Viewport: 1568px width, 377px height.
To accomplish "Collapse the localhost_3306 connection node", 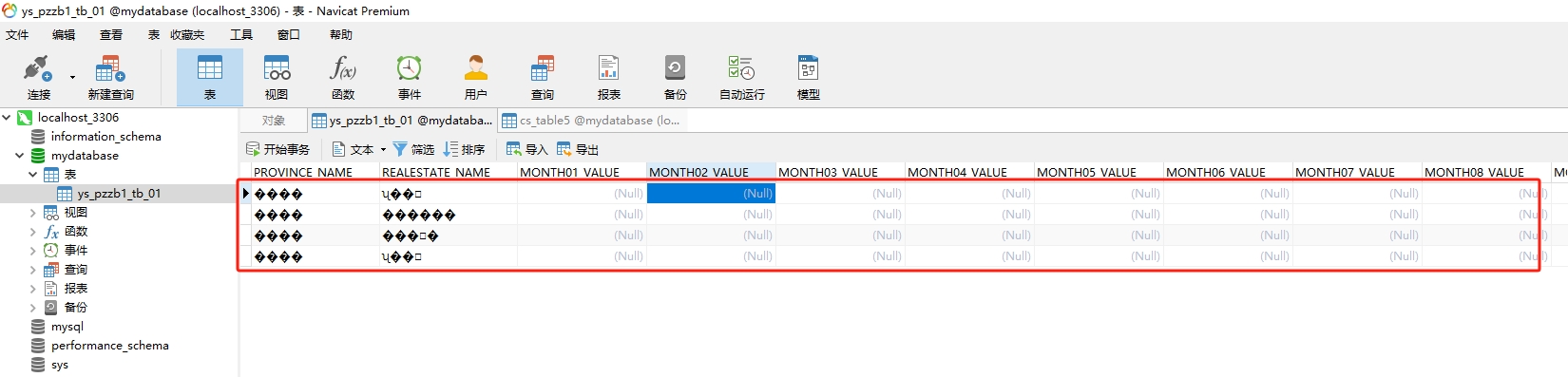I will pos(7,118).
